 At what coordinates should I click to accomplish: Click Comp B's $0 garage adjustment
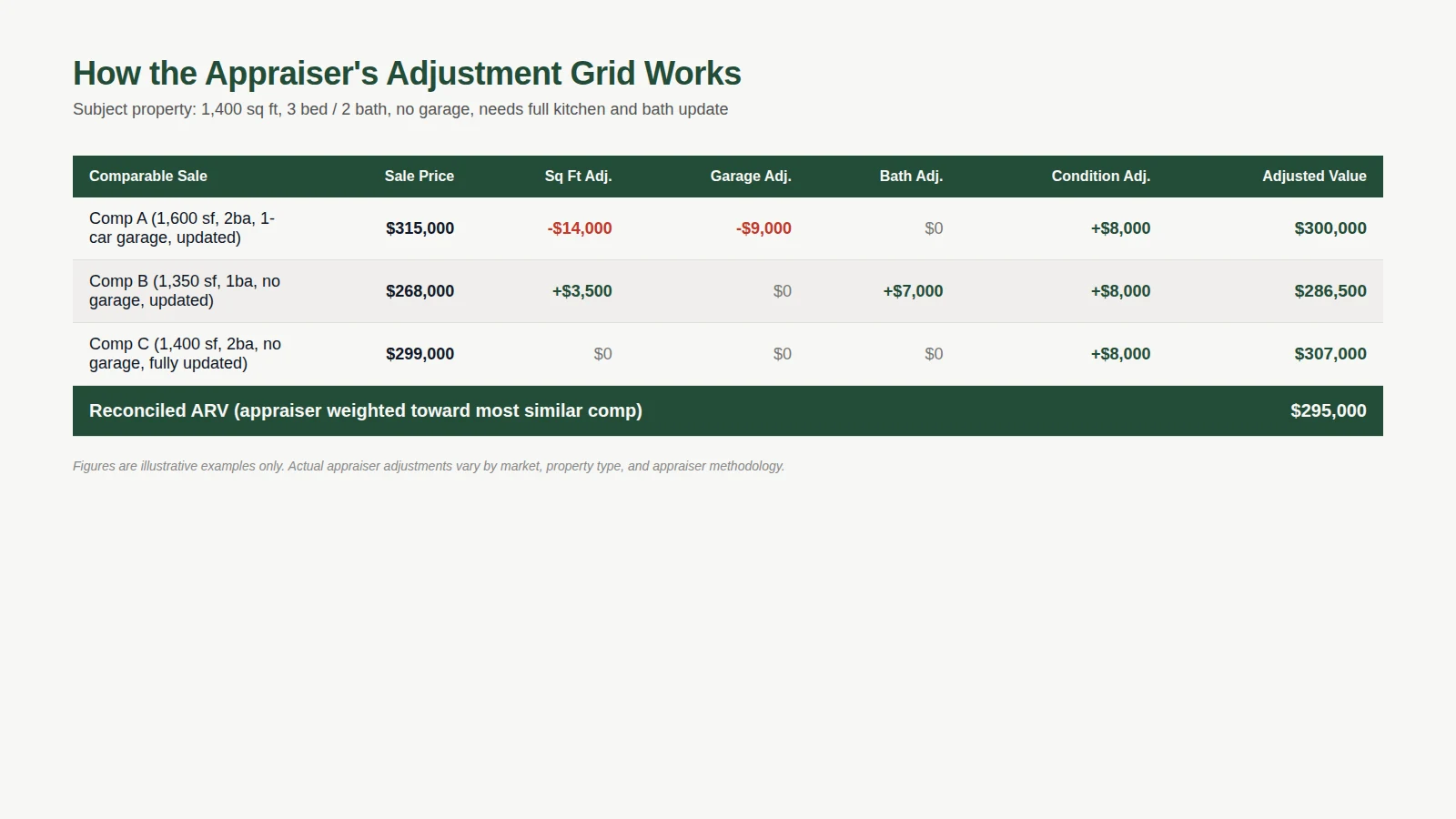[x=783, y=291]
